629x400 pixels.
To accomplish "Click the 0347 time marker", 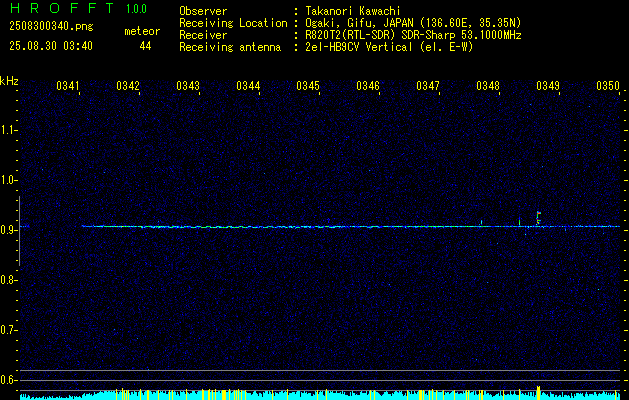I will click(x=428, y=85).
